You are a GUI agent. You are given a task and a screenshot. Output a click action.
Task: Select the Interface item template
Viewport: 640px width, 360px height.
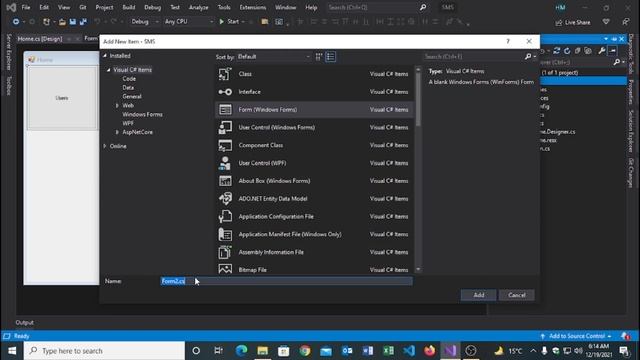tap(313, 92)
